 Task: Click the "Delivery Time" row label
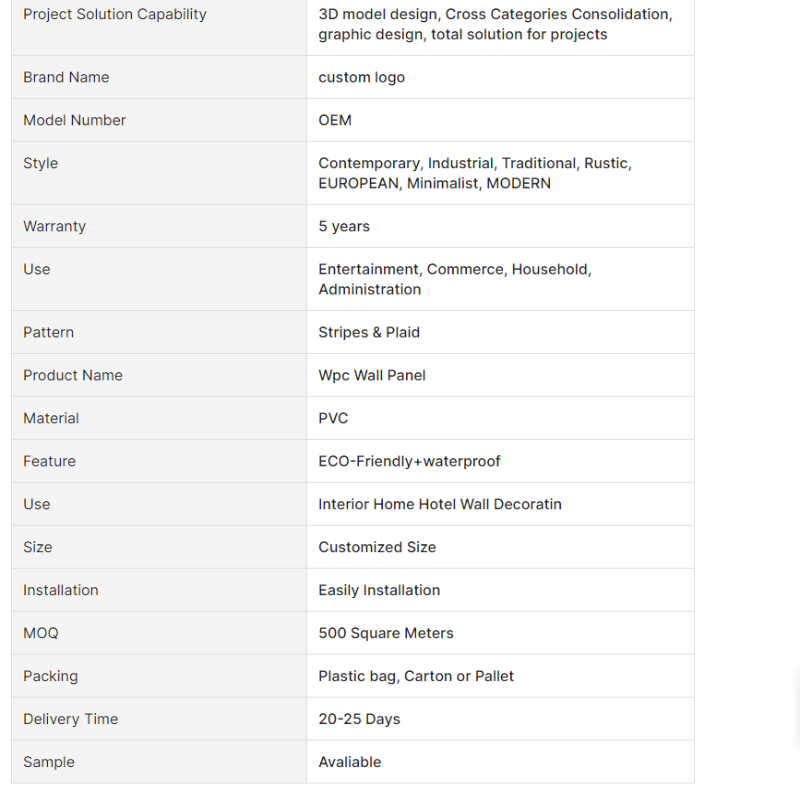coord(70,719)
